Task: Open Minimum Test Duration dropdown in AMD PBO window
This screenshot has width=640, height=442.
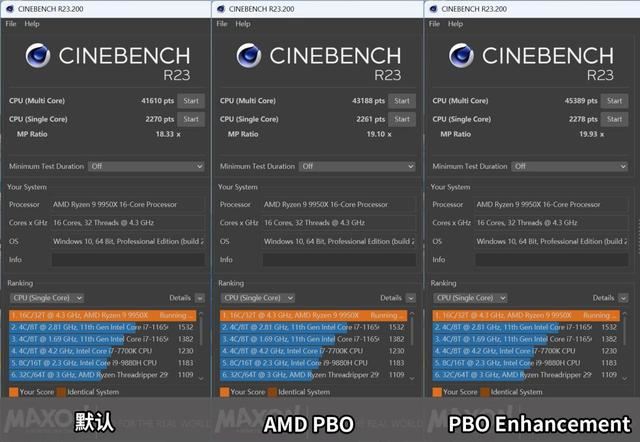Action: 357,167
